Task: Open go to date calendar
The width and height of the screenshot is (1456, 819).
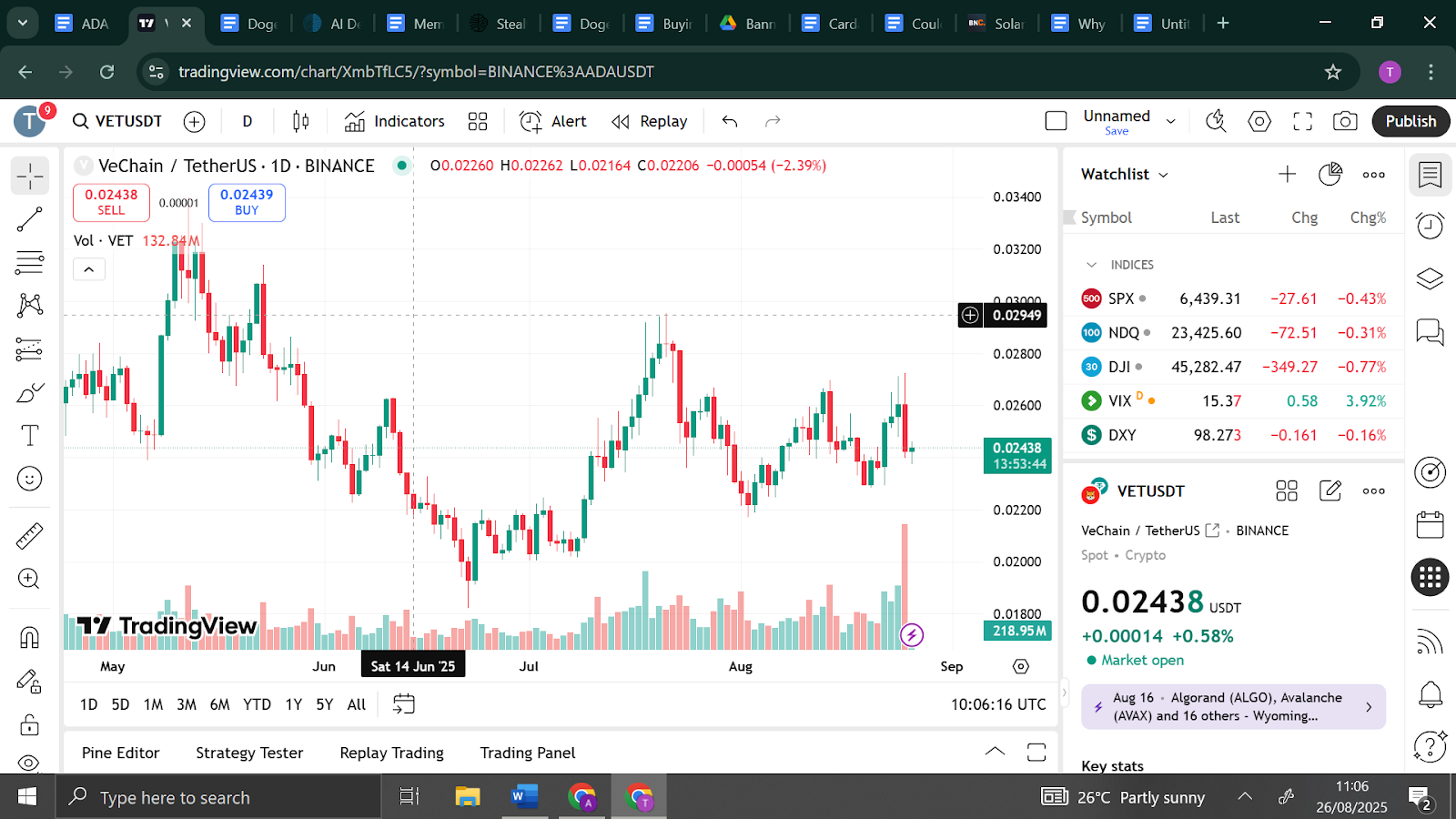Action: (x=404, y=704)
